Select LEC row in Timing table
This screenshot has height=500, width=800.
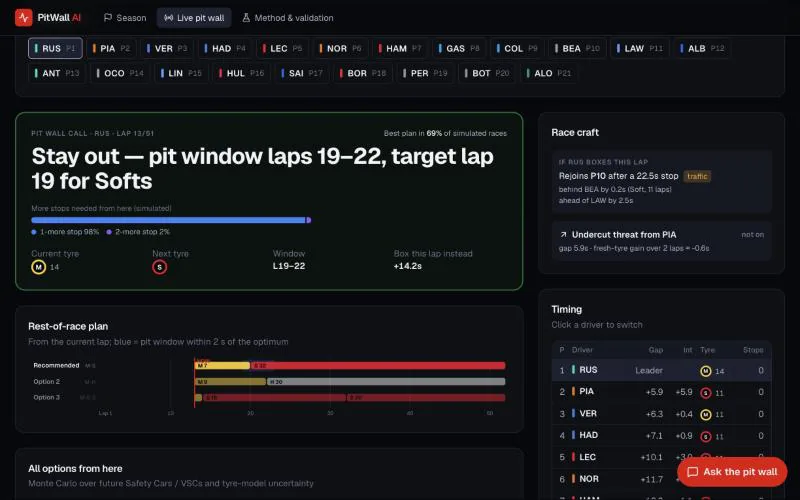(x=662, y=457)
